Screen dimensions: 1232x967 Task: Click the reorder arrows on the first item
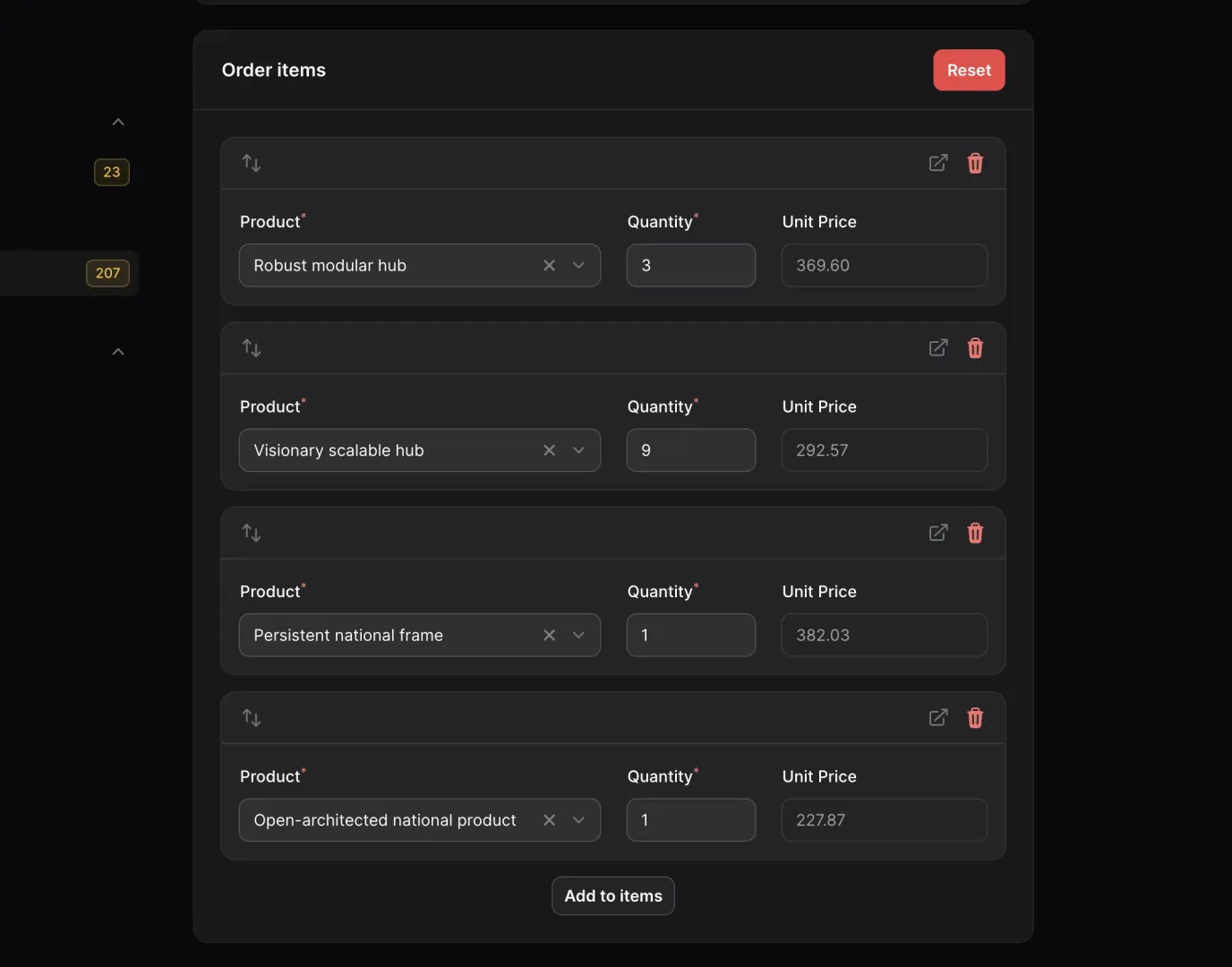[251, 163]
